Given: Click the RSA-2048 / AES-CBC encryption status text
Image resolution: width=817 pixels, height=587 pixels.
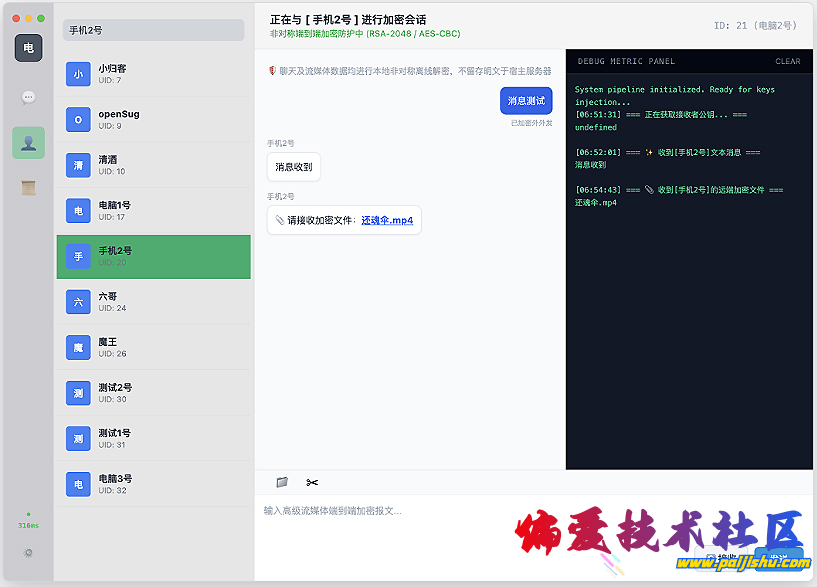Looking at the screenshot, I should [414, 33].
